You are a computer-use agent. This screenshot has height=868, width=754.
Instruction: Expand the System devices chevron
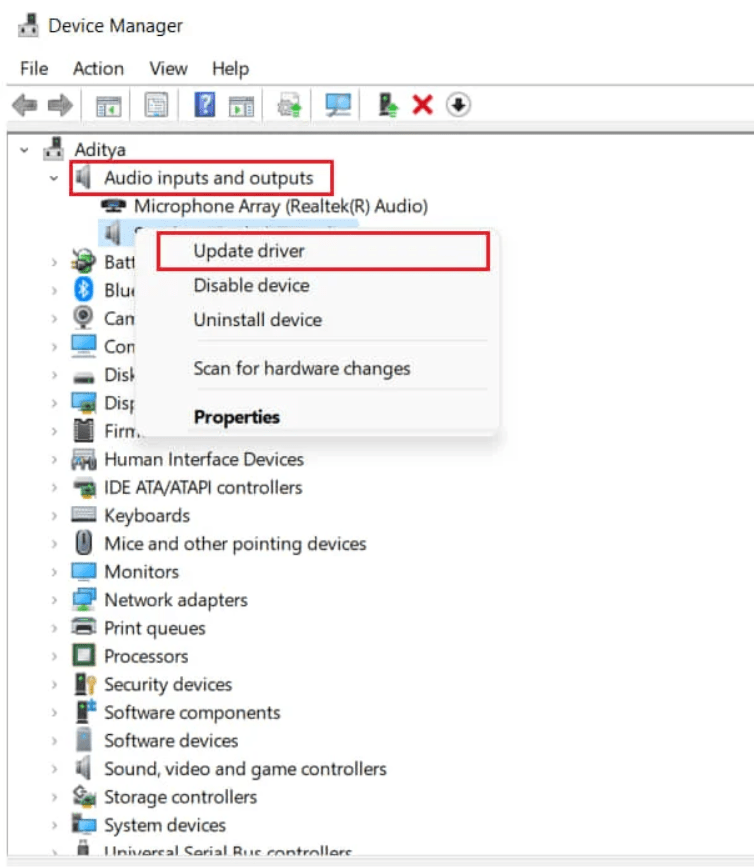[x=54, y=825]
